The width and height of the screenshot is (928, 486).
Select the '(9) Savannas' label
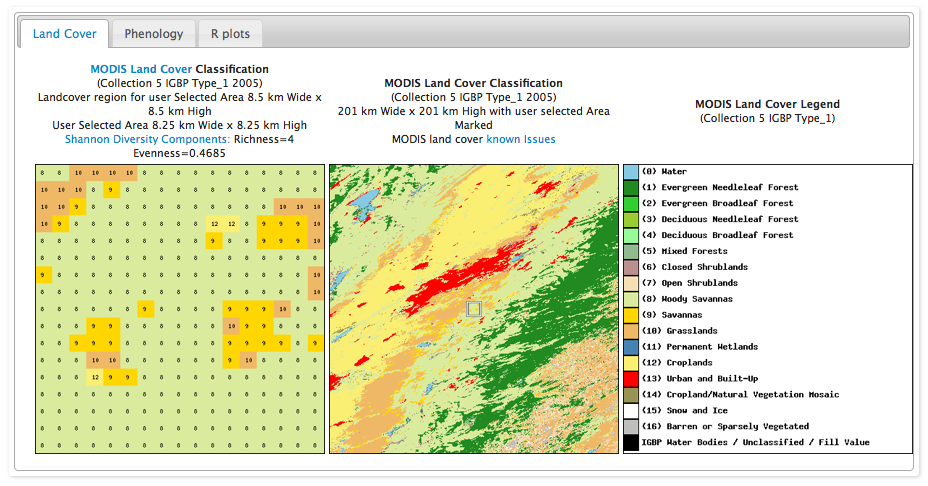click(x=672, y=316)
